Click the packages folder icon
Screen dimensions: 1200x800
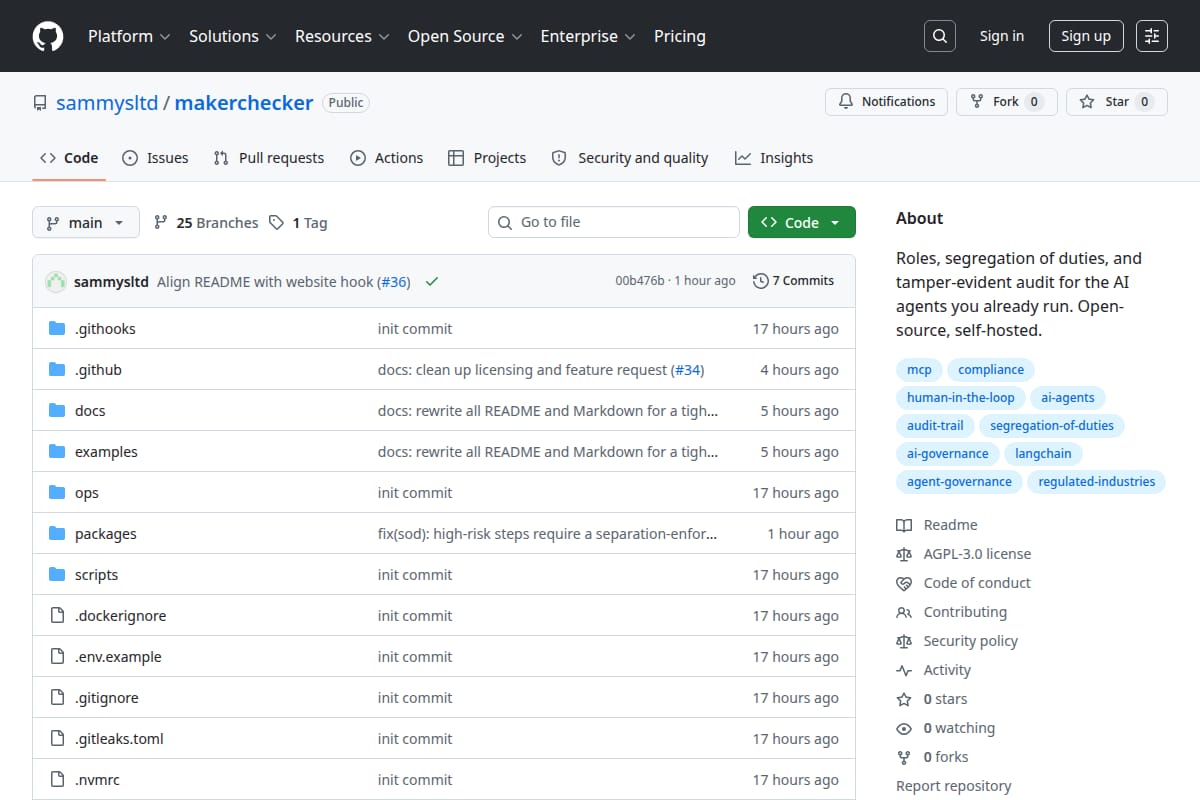tap(57, 534)
